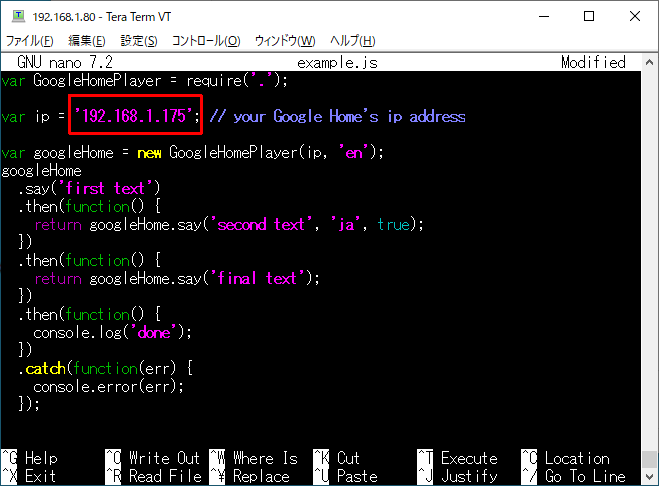
Task: Click the Tera Term title bar icon
Action: [18, 16]
